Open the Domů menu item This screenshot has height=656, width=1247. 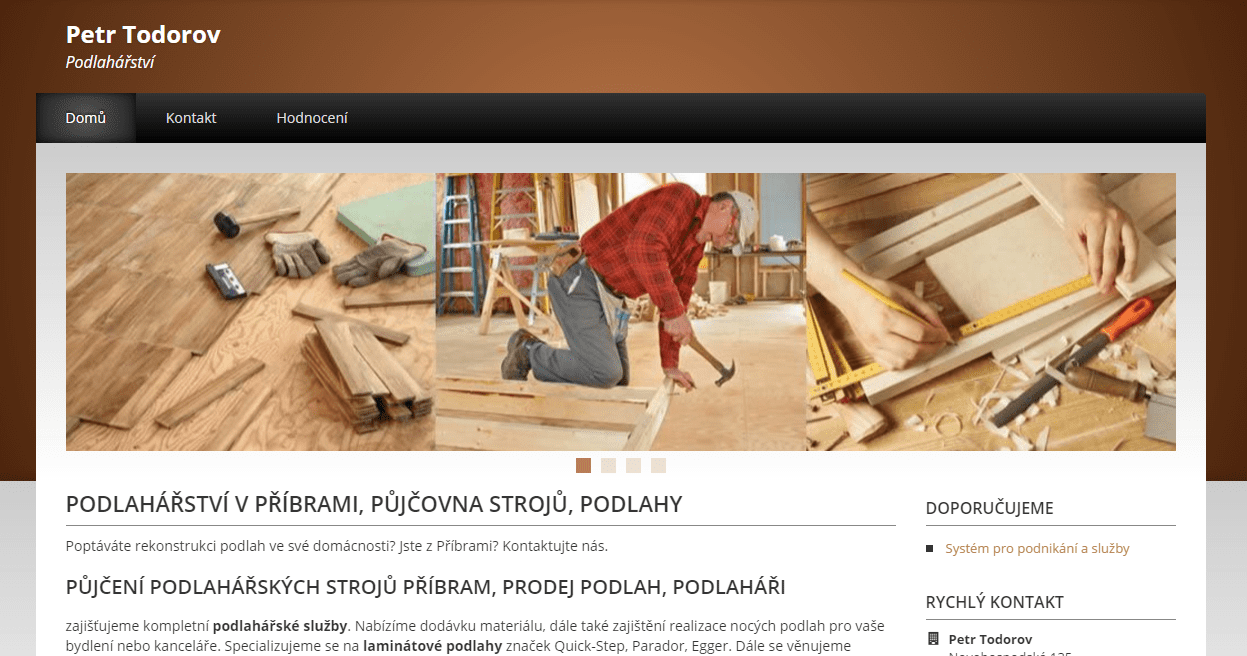(86, 118)
